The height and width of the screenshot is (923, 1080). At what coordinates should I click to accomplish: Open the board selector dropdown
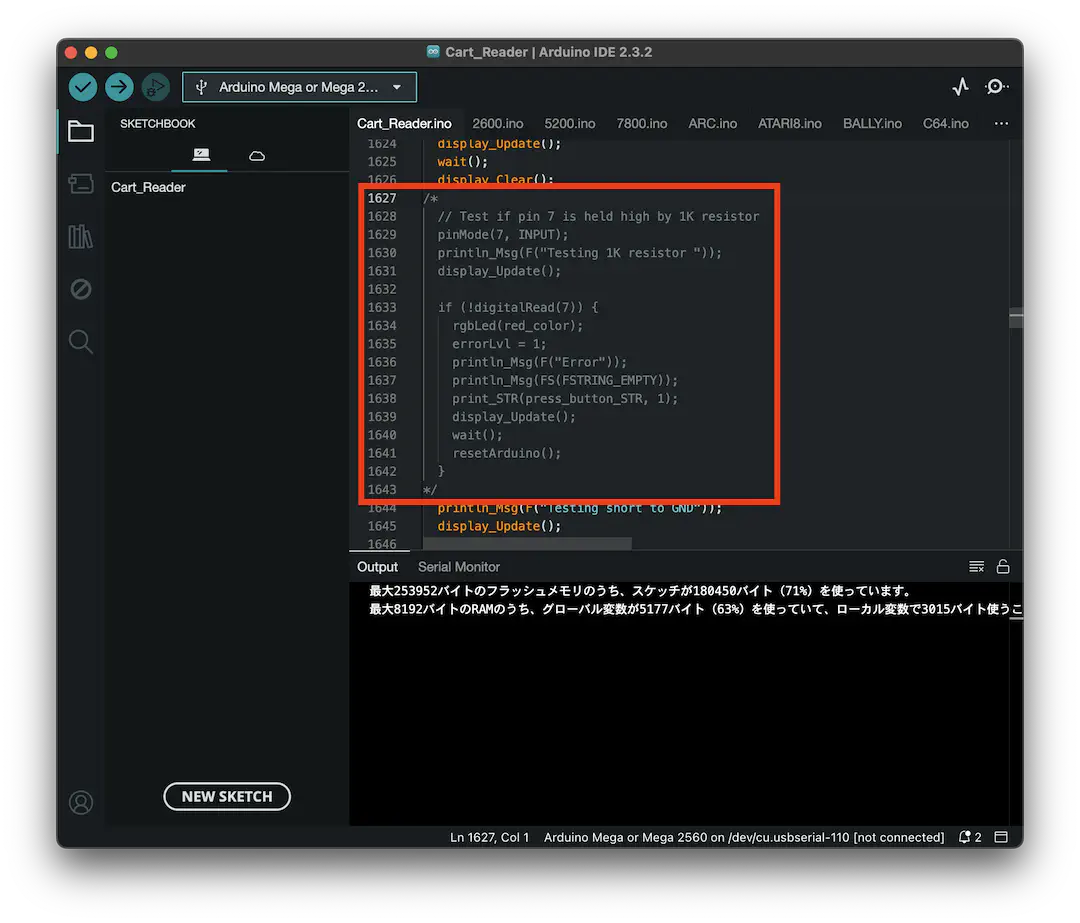tap(299, 87)
